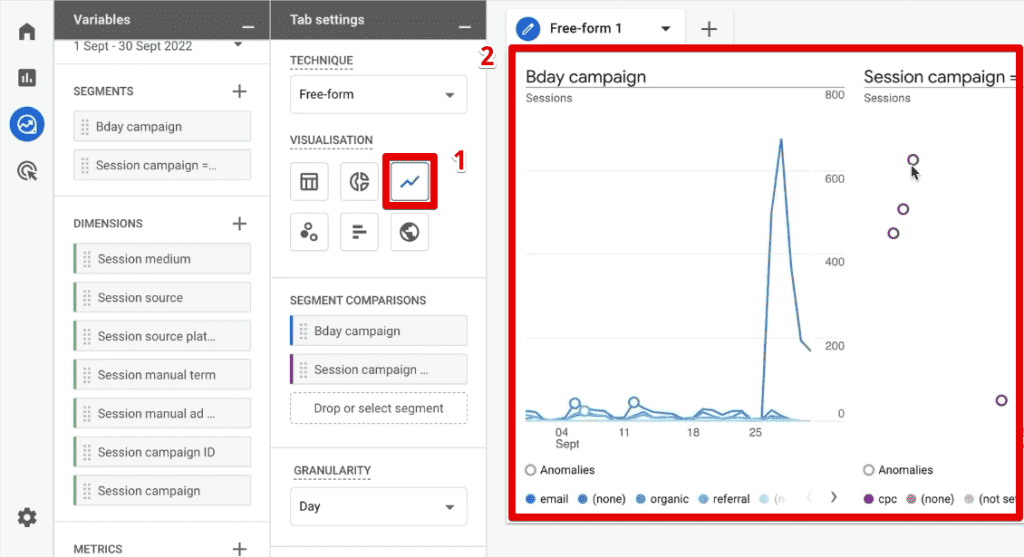Select Session campaign in Segment comparisons
The width and height of the screenshot is (1024, 557).
point(378,370)
